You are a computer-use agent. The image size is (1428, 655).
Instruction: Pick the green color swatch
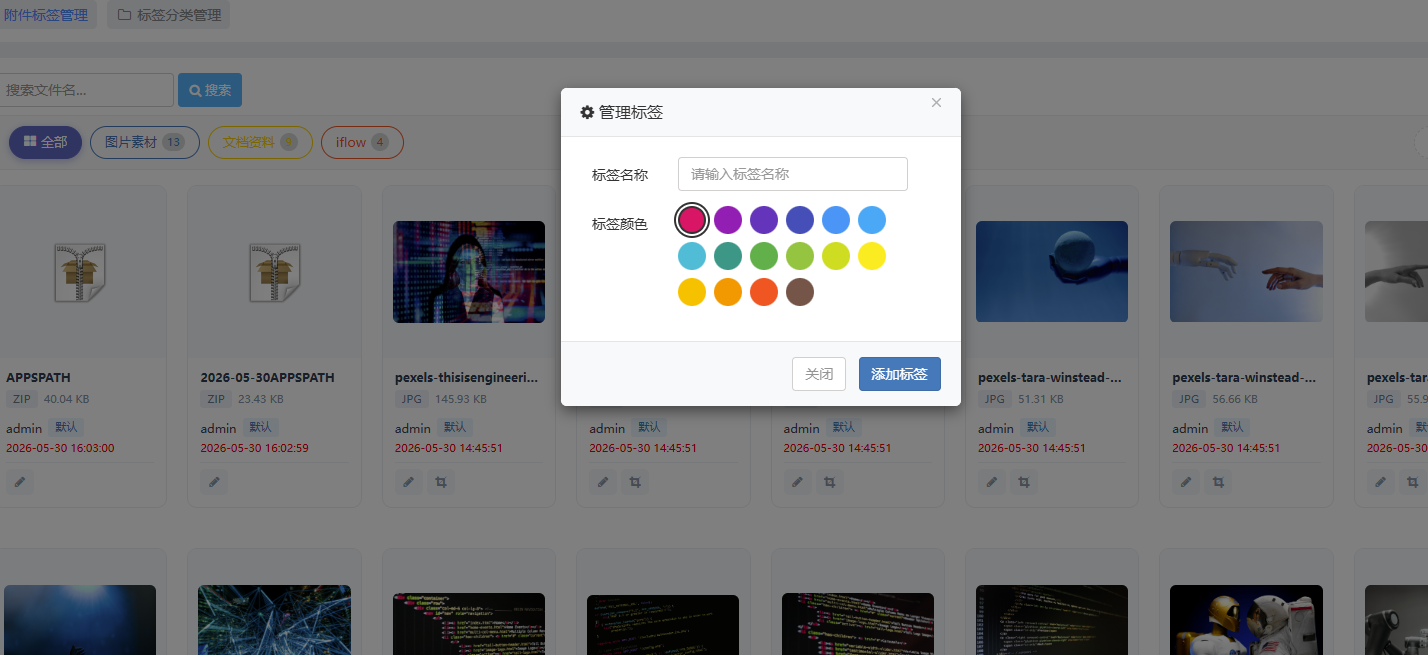[764, 256]
